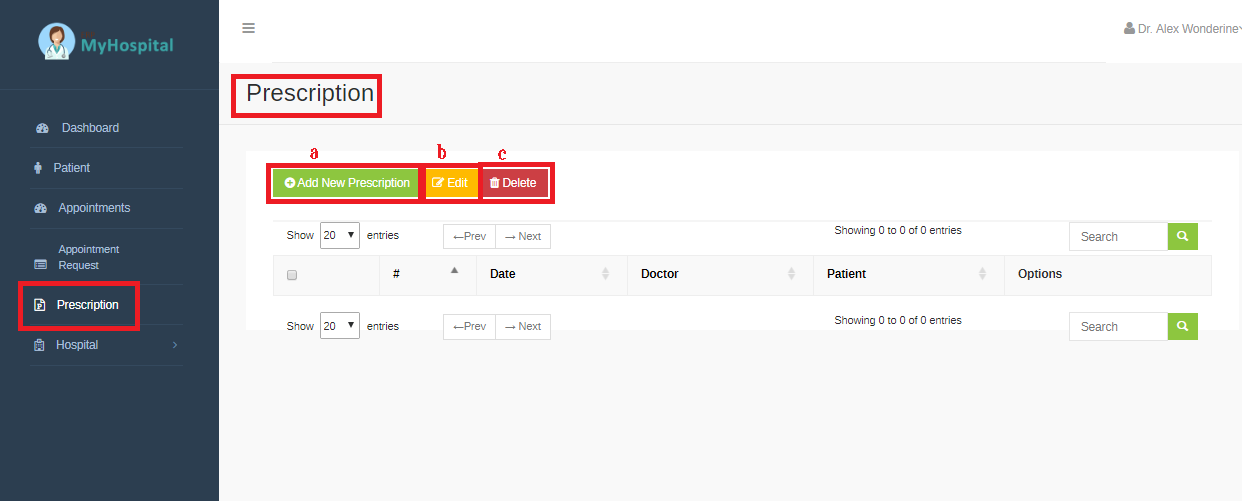Click the bottom Prev pagination button
Viewport: 1242px width, 501px height.
[x=469, y=327]
